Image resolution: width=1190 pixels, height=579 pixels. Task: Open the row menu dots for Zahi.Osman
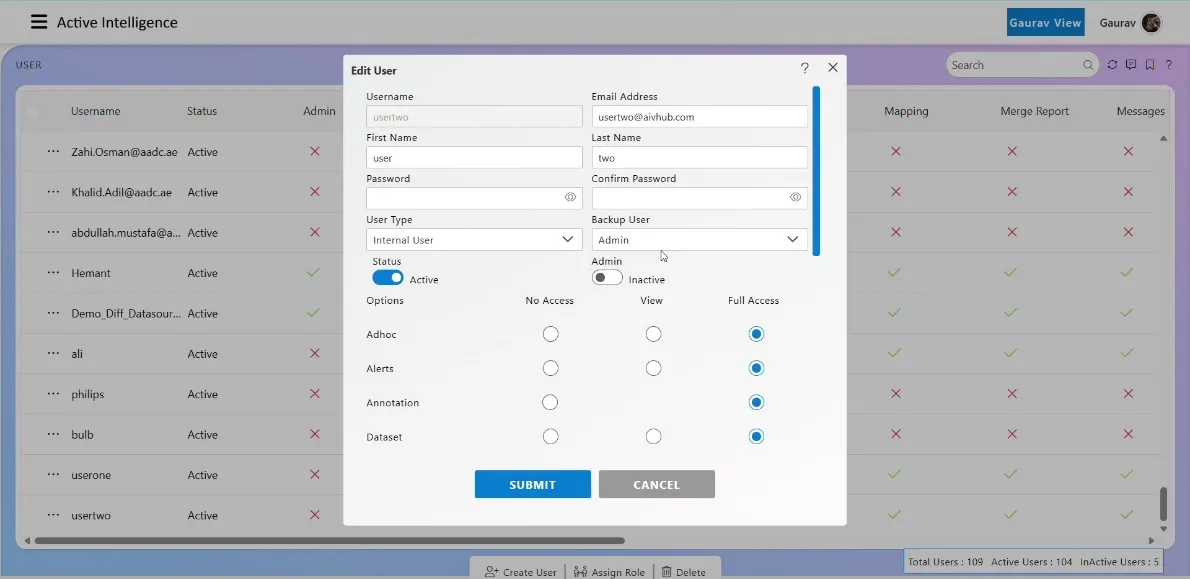pyautogui.click(x=53, y=151)
